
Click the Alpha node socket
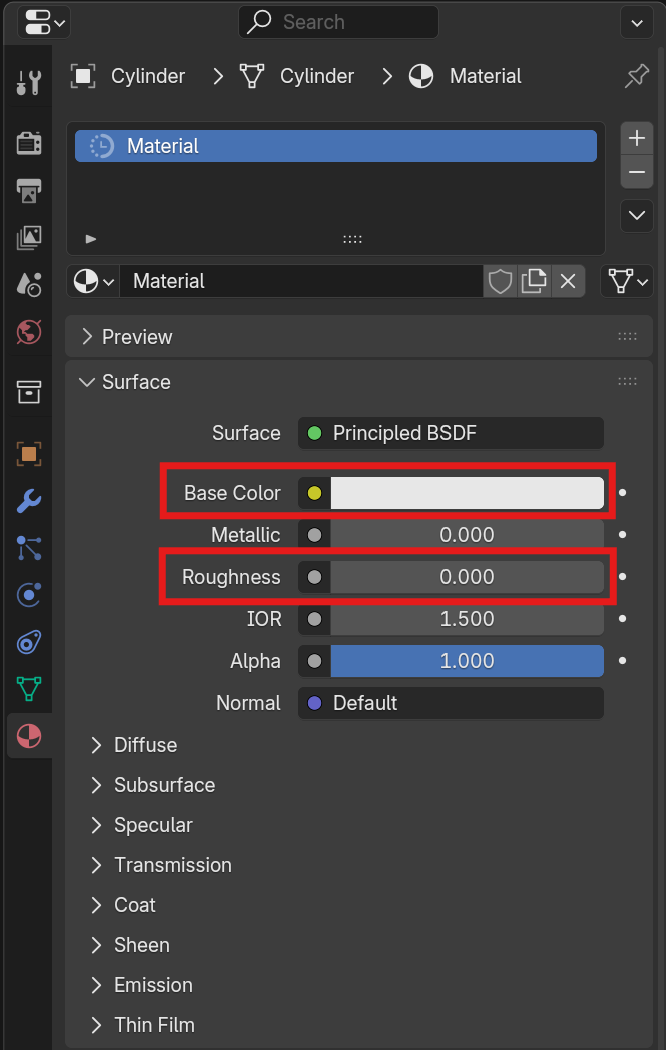coord(315,661)
